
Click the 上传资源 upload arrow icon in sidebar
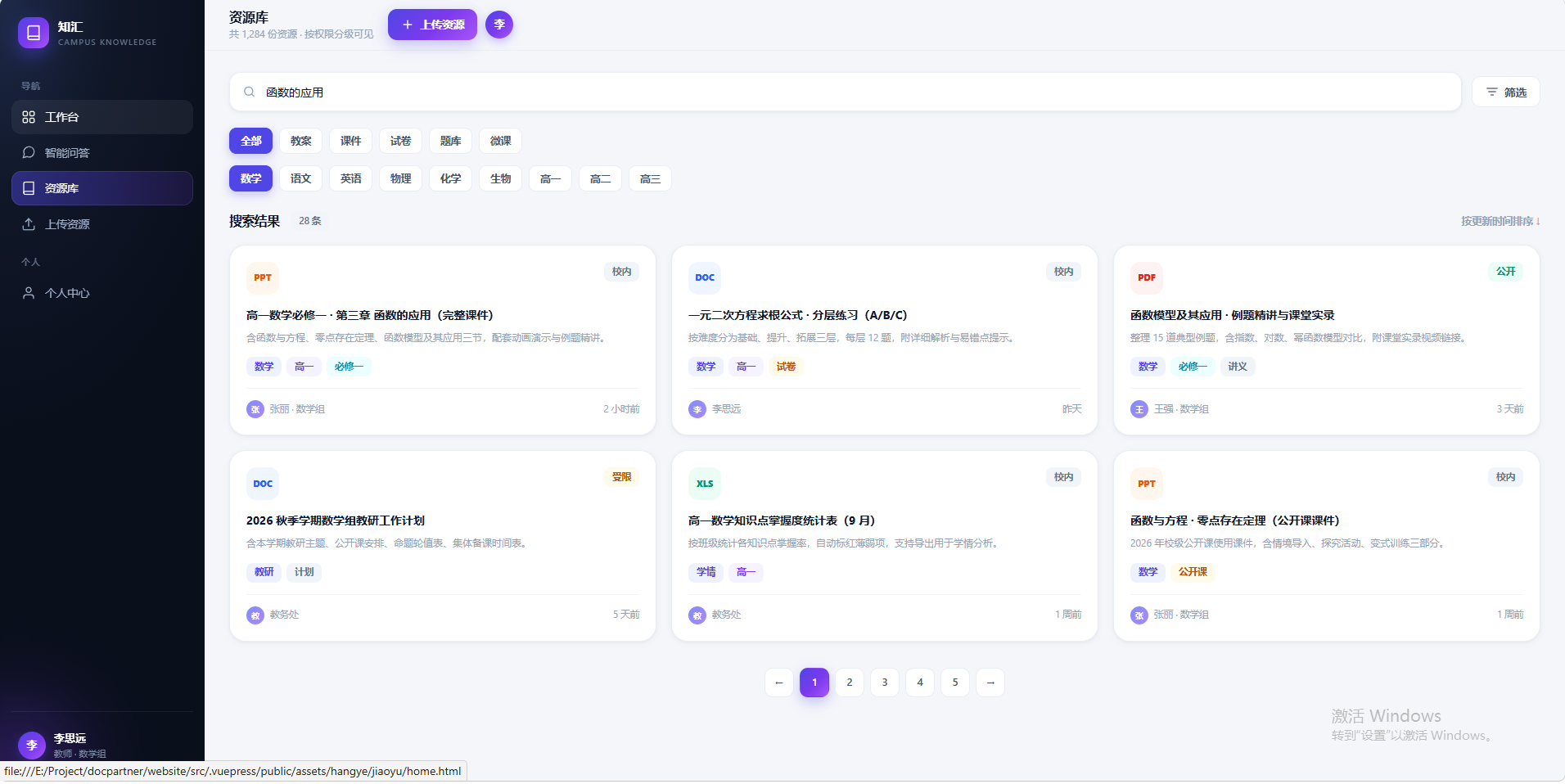click(x=29, y=224)
